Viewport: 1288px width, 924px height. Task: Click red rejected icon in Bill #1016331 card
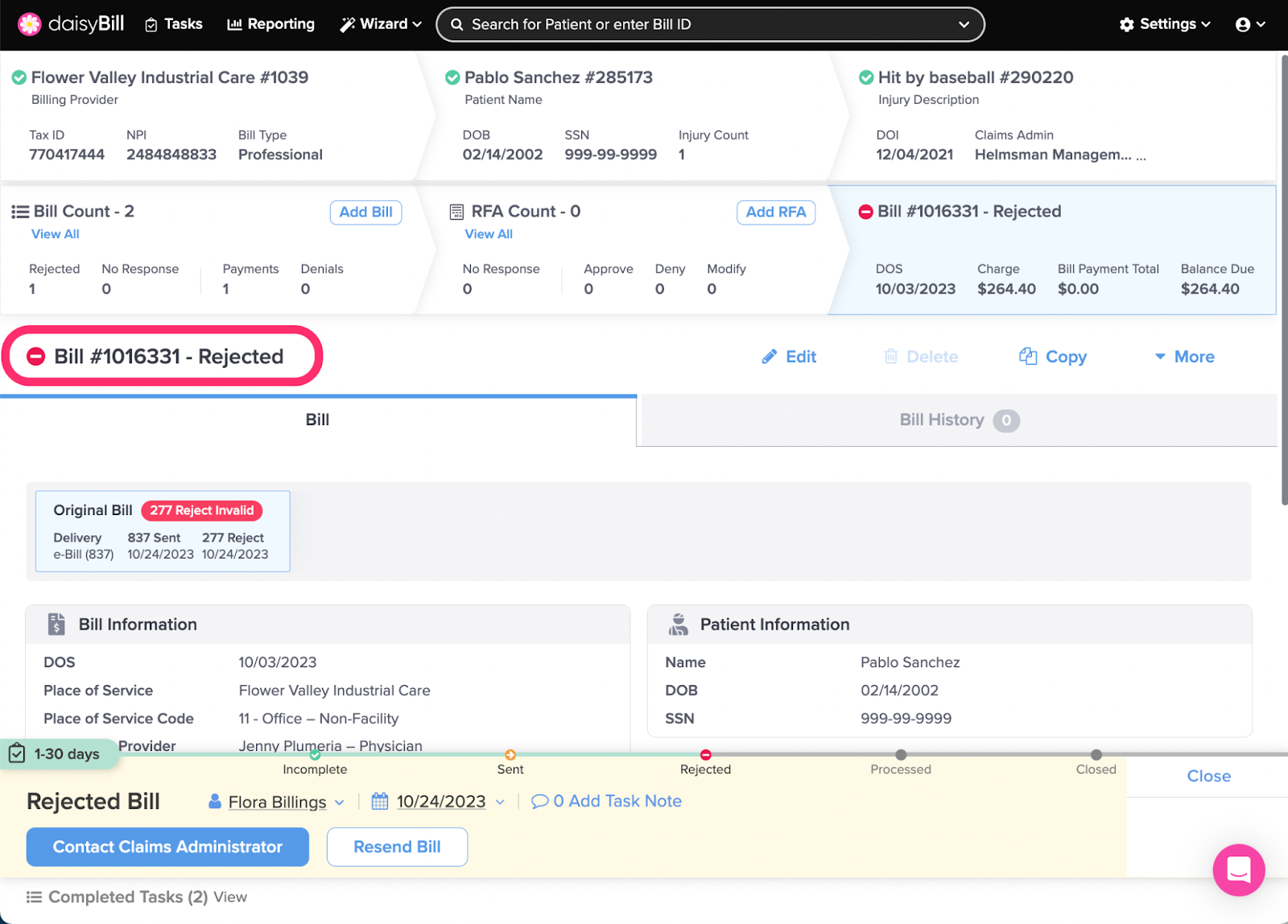coord(866,212)
